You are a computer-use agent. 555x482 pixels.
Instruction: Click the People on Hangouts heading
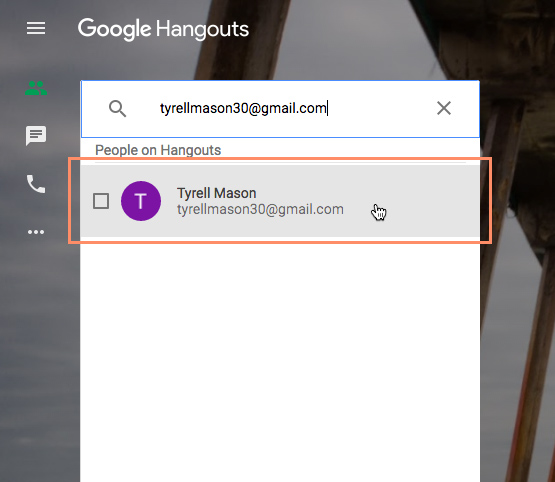pos(158,150)
